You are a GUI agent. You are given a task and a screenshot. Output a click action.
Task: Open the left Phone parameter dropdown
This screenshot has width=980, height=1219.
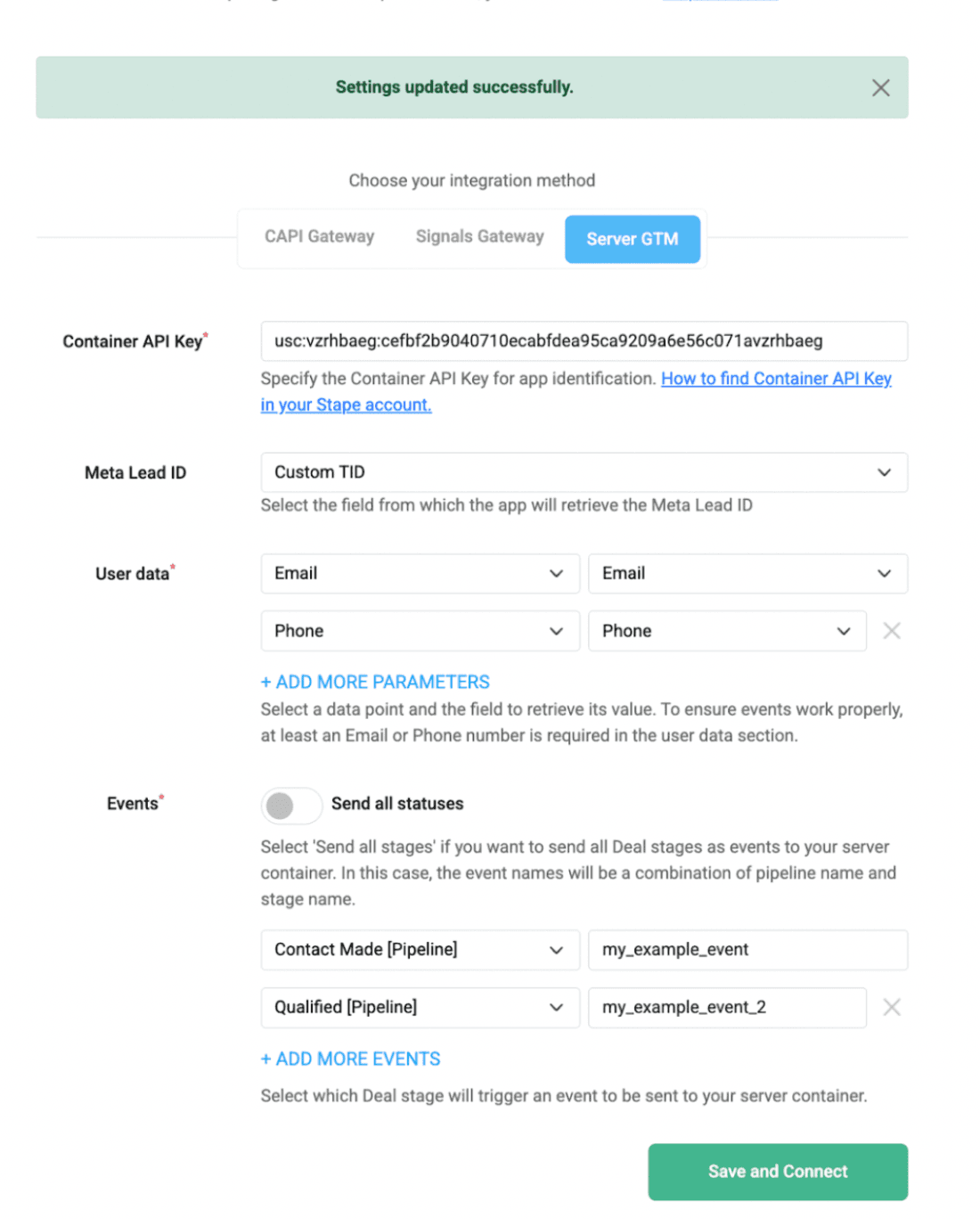[x=420, y=631]
